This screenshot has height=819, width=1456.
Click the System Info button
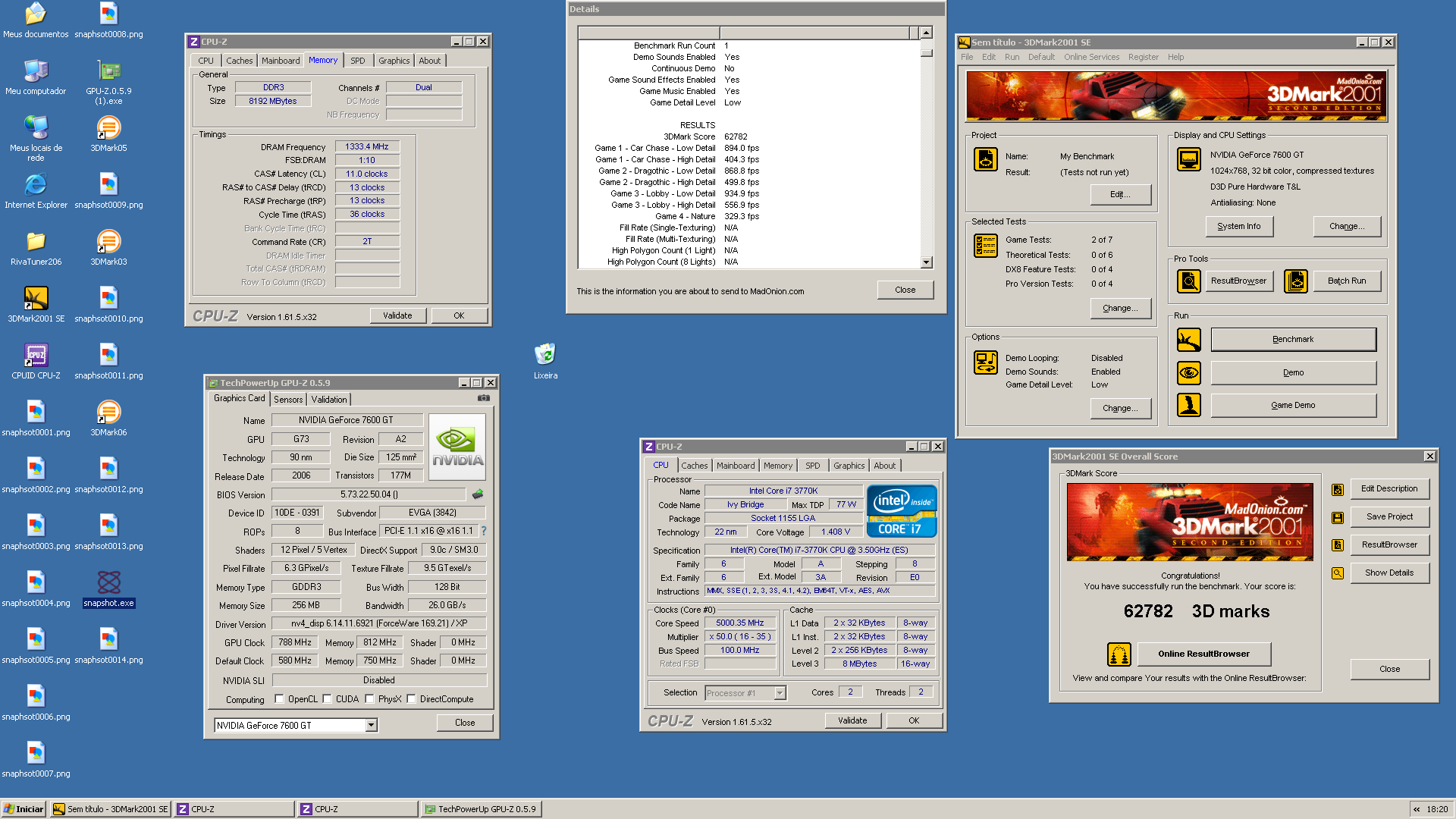click(x=1238, y=227)
